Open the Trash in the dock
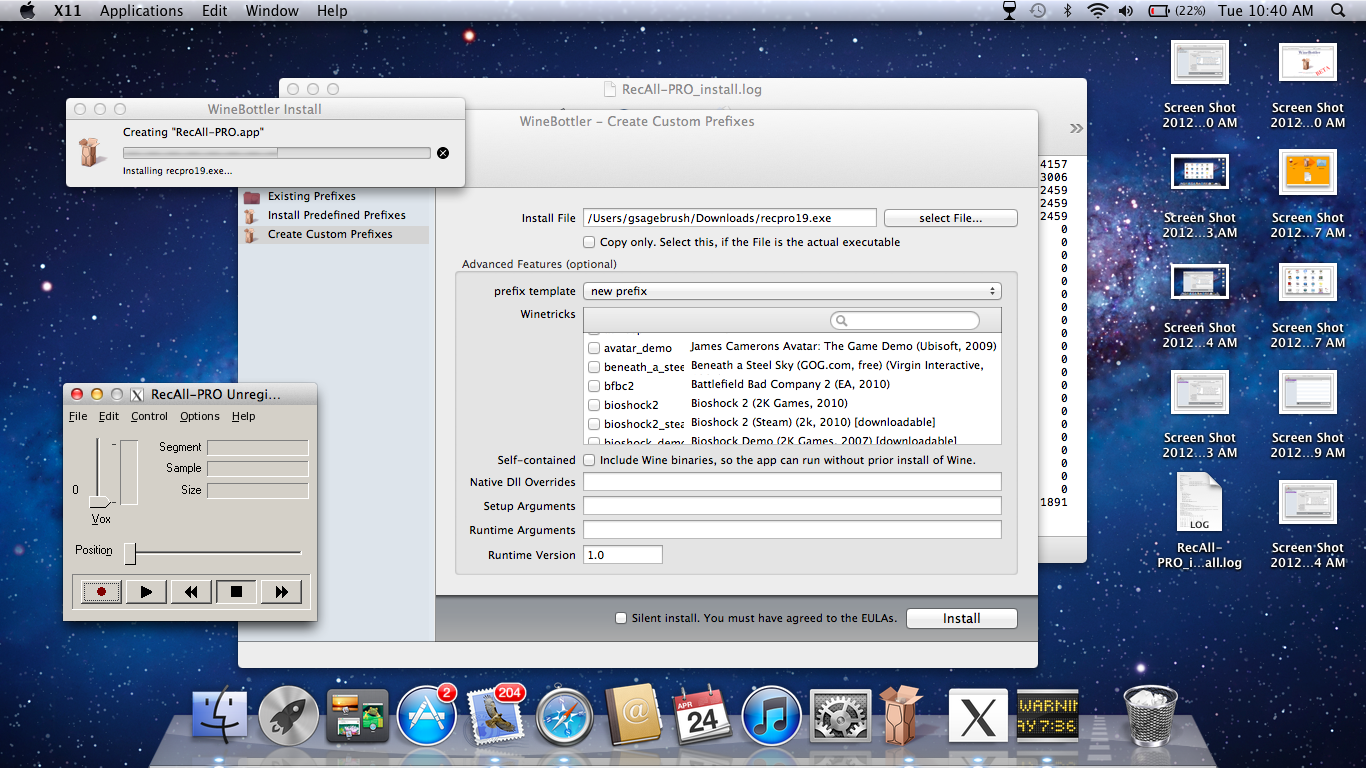The height and width of the screenshot is (768, 1366). pyautogui.click(x=1151, y=716)
